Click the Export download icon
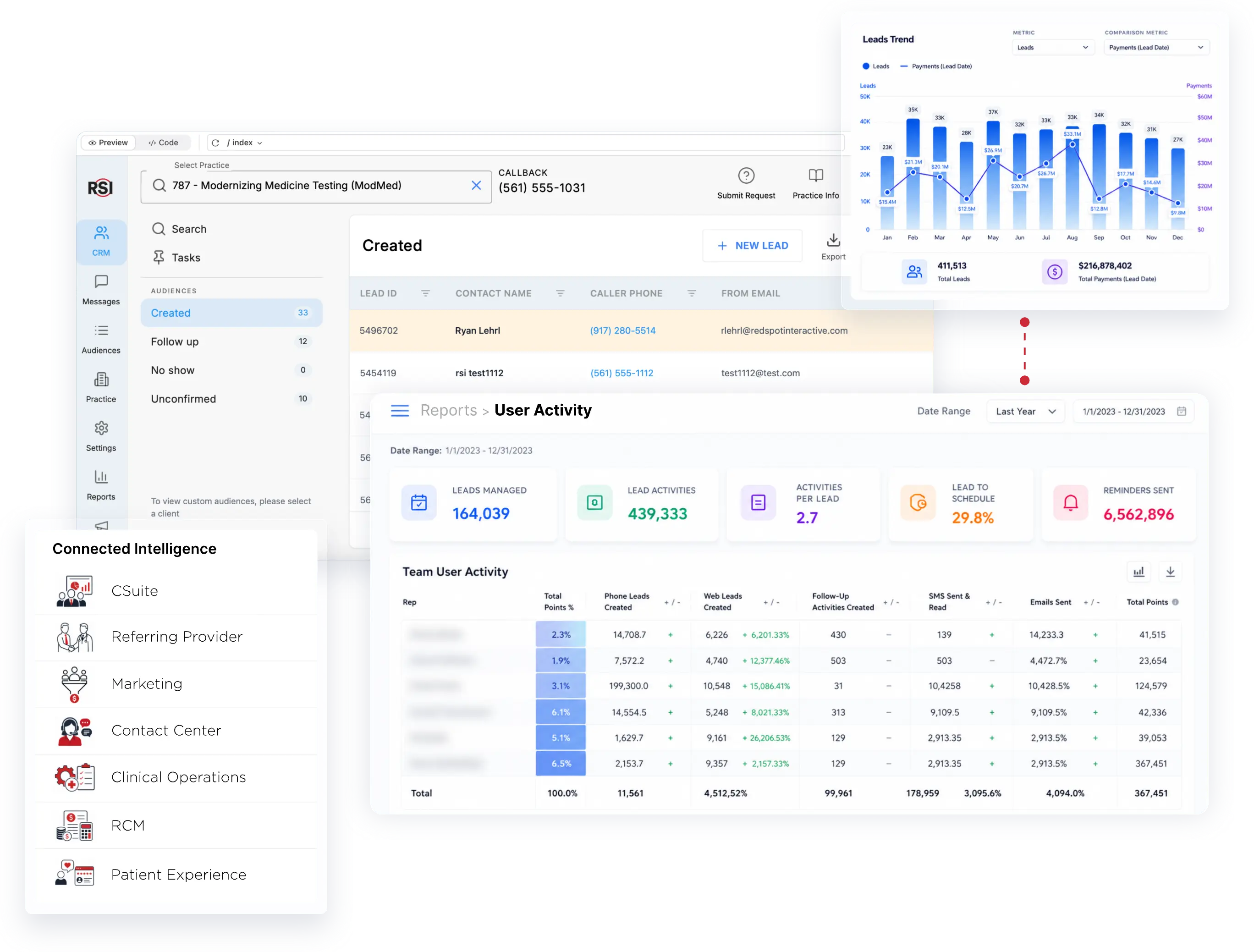Screen dimensions: 1254x952 point(833,241)
